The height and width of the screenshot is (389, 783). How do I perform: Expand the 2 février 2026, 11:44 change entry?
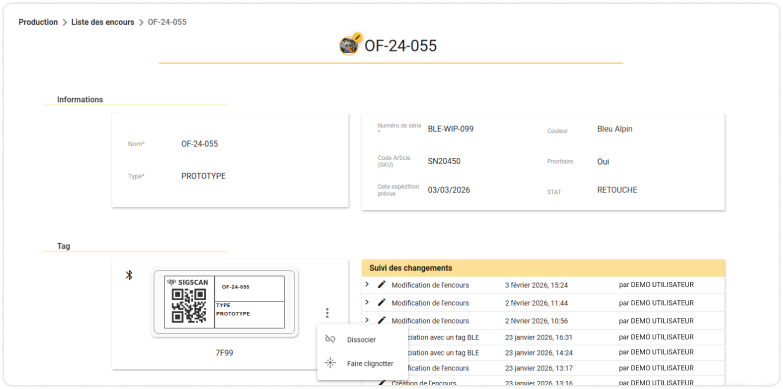pos(367,303)
